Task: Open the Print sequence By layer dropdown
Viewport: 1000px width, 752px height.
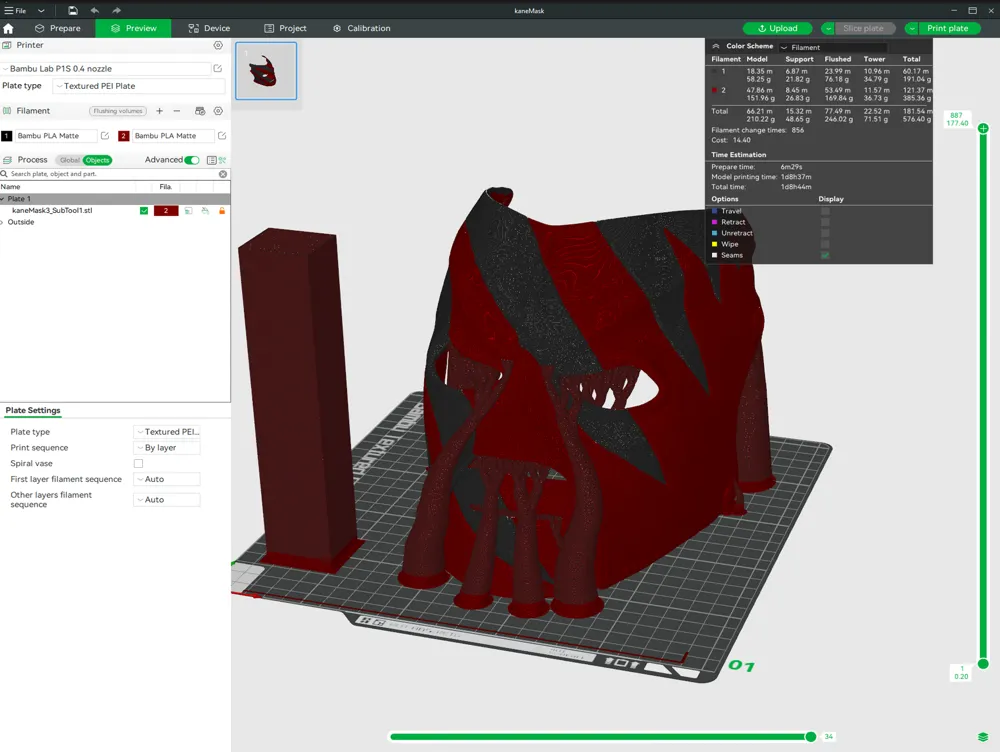Action: point(167,448)
